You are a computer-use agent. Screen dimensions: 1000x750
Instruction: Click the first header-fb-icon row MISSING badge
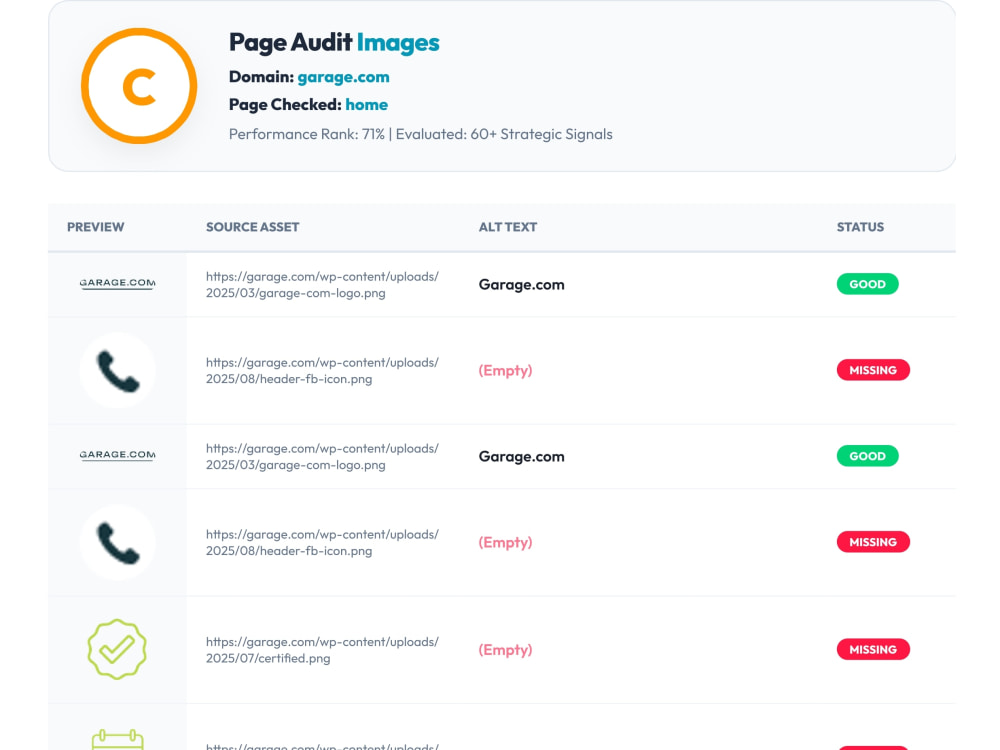873,370
